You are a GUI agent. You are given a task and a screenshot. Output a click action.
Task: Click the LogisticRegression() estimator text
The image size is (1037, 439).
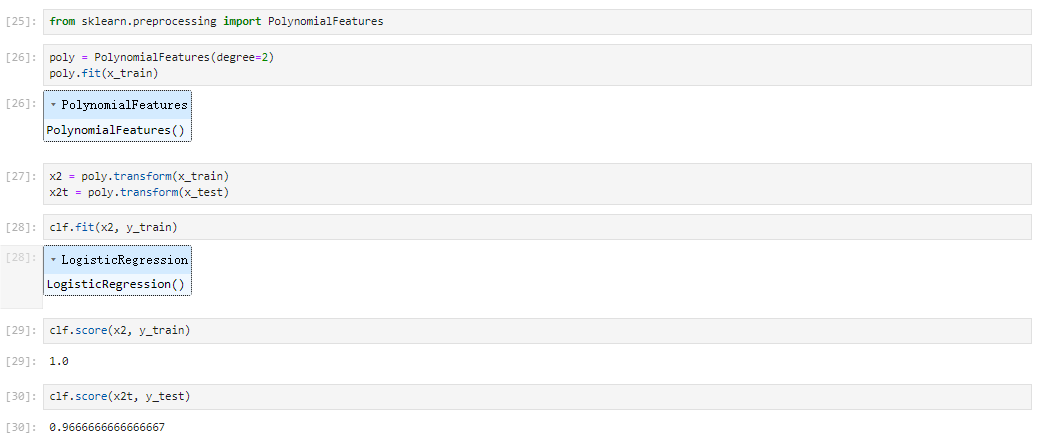[115, 284]
